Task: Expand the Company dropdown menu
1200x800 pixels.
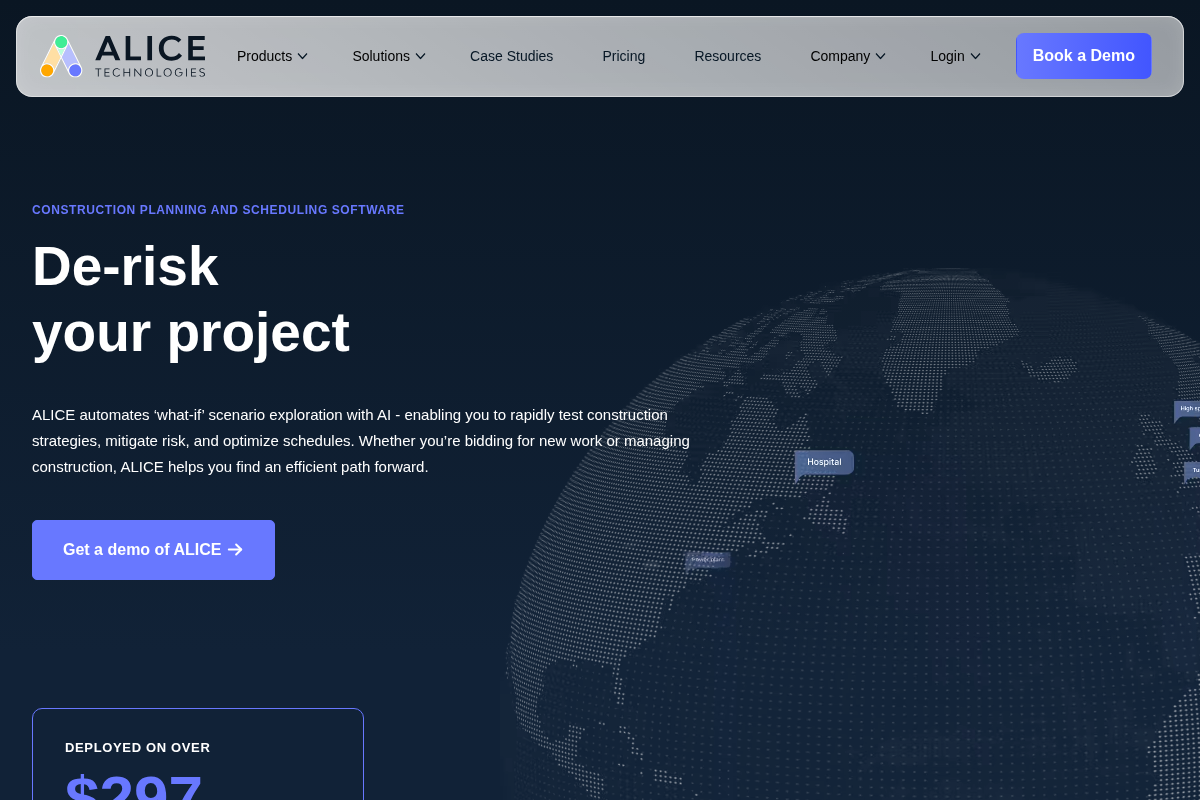Action: [848, 56]
